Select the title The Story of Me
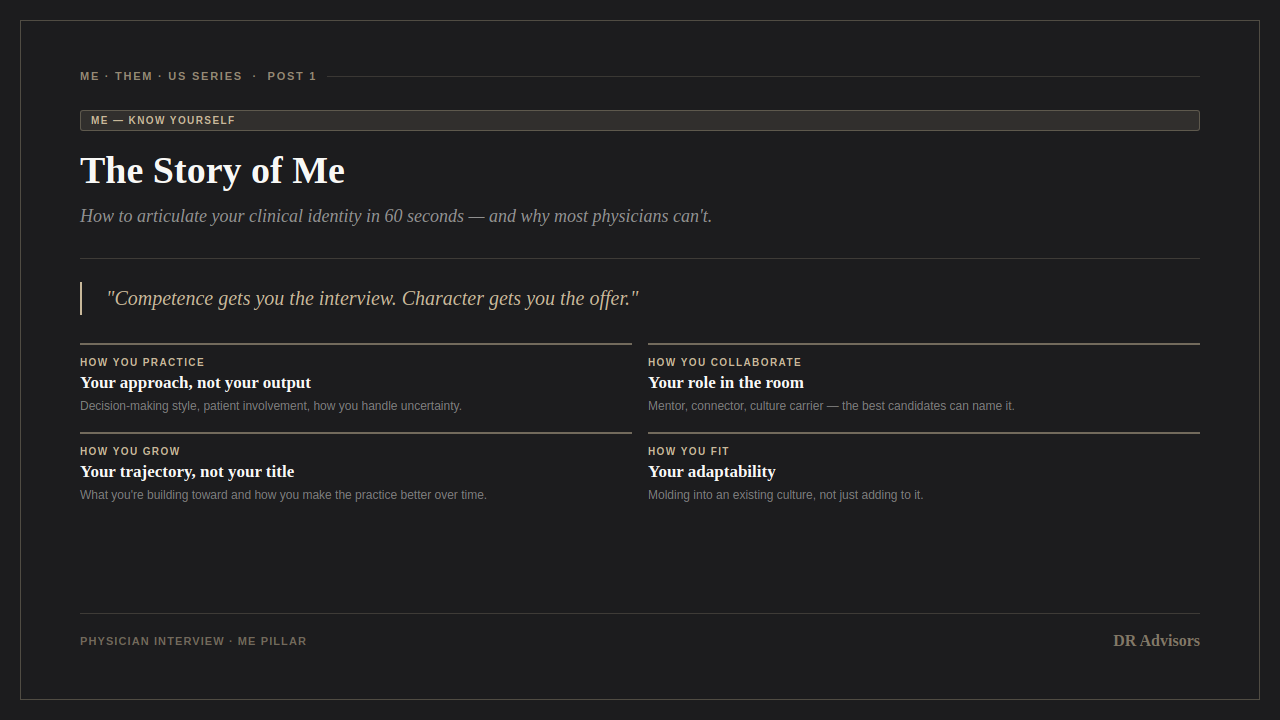This screenshot has height=720, width=1280. tap(212, 171)
